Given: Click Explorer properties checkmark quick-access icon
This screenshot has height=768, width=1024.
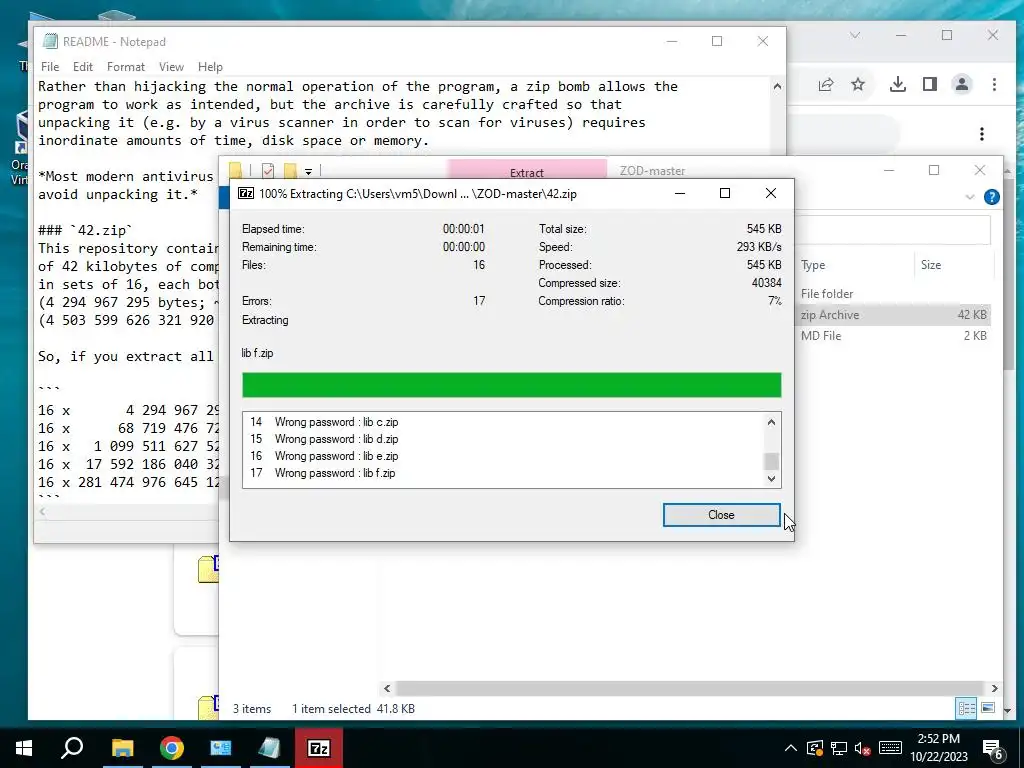Looking at the screenshot, I should point(268,170).
